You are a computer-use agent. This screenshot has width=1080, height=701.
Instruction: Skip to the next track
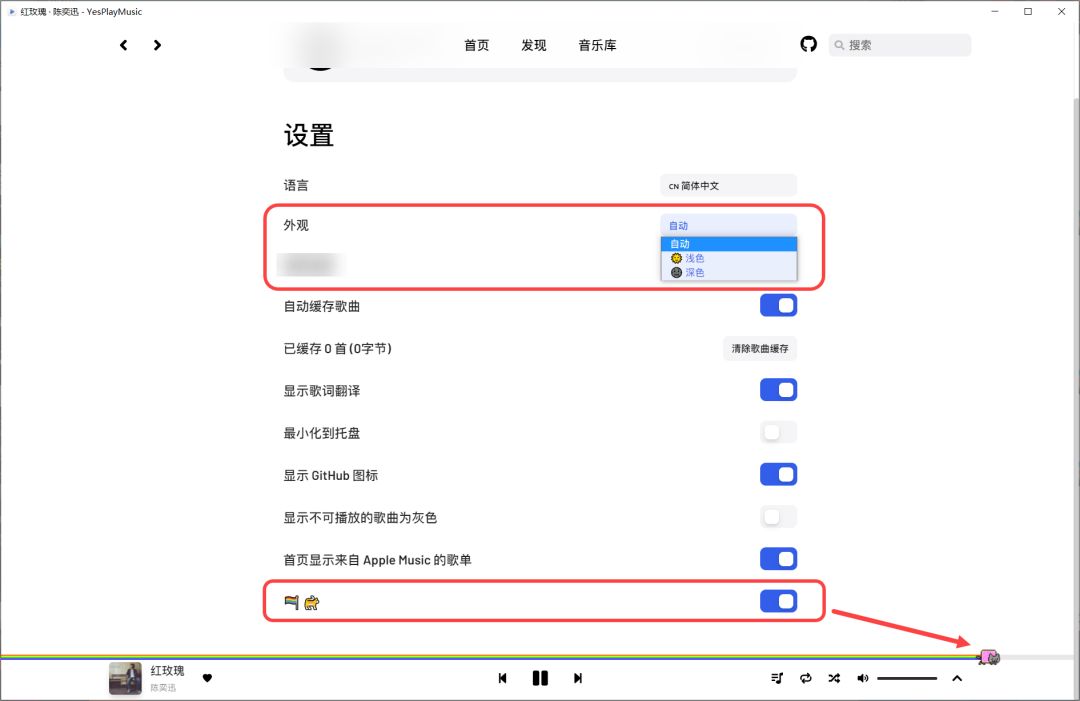tap(578, 678)
